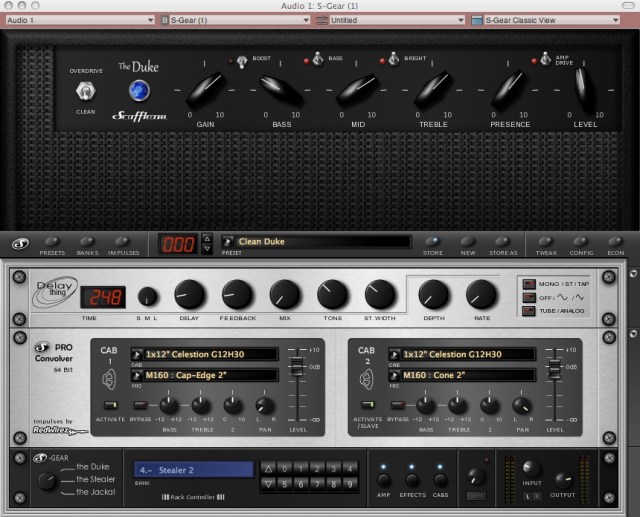This screenshot has height=517, width=640.
Task: Click the Mid knob
Action: [x=358, y=90]
